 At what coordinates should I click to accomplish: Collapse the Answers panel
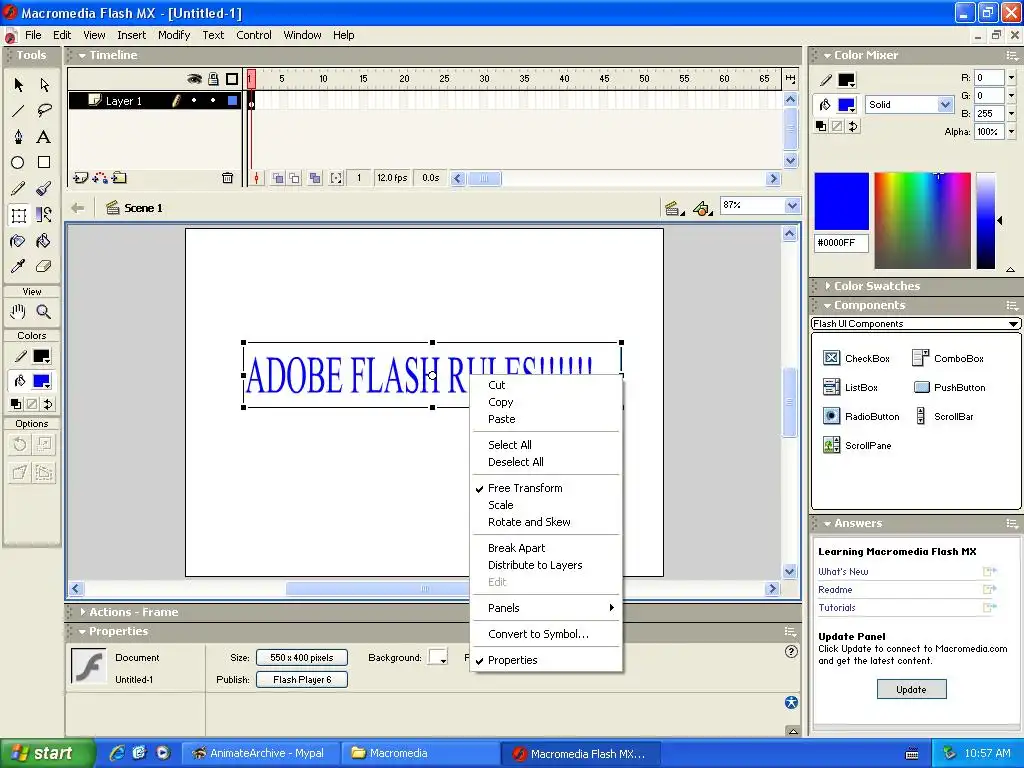[827, 524]
